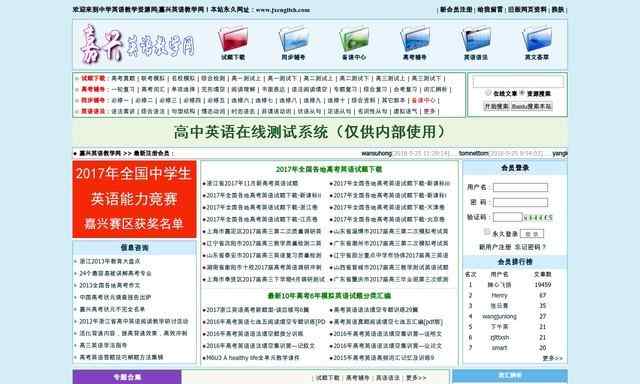
Task: Click 更多 in the 英语语法 row
Action: 429,111
